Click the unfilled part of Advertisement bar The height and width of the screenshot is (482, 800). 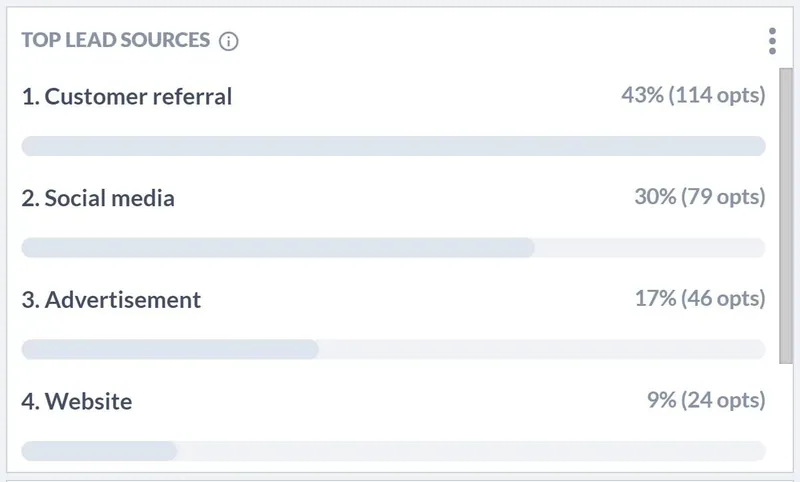(x=542, y=349)
